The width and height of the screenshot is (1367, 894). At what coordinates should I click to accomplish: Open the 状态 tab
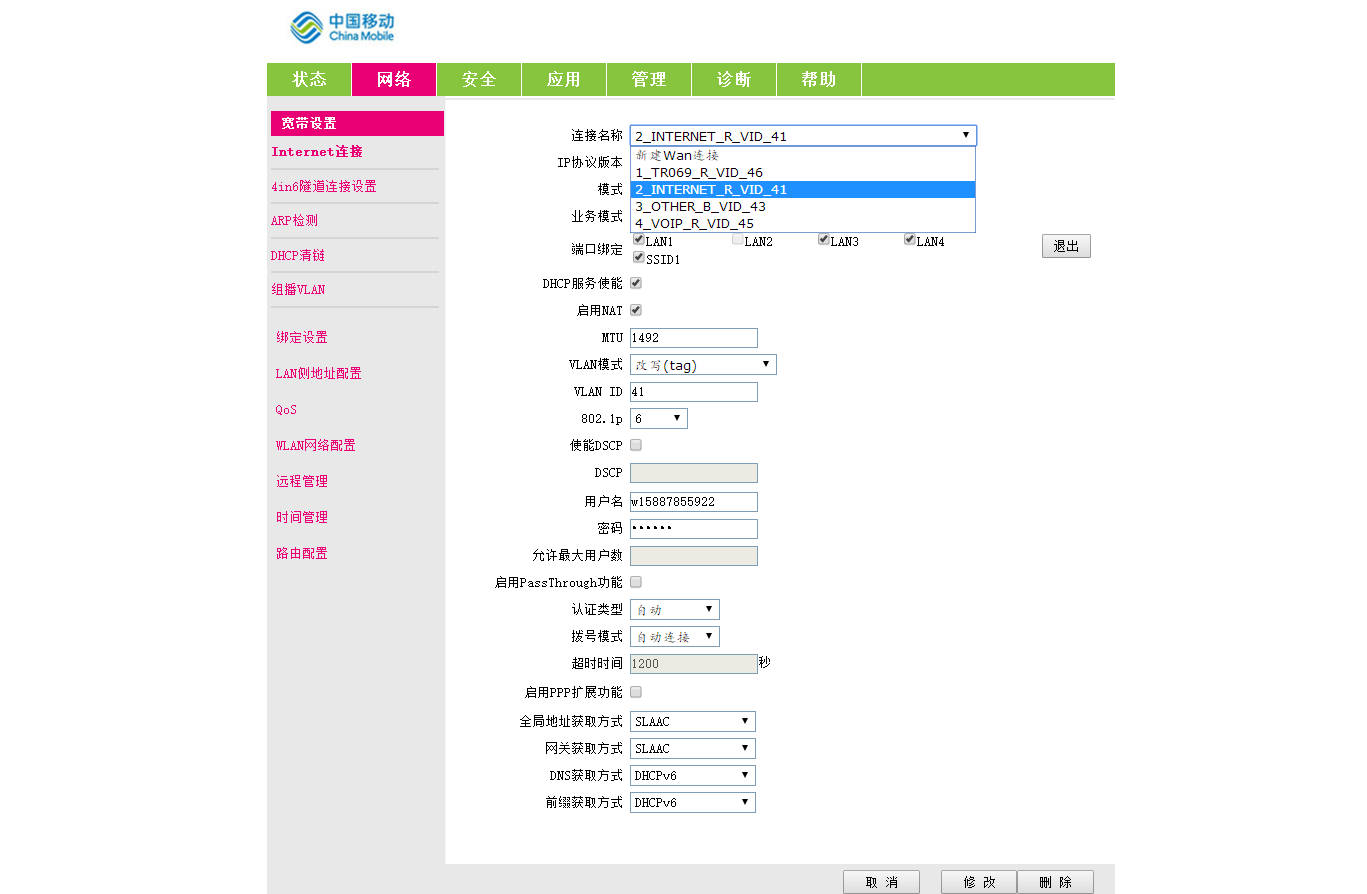[309, 80]
